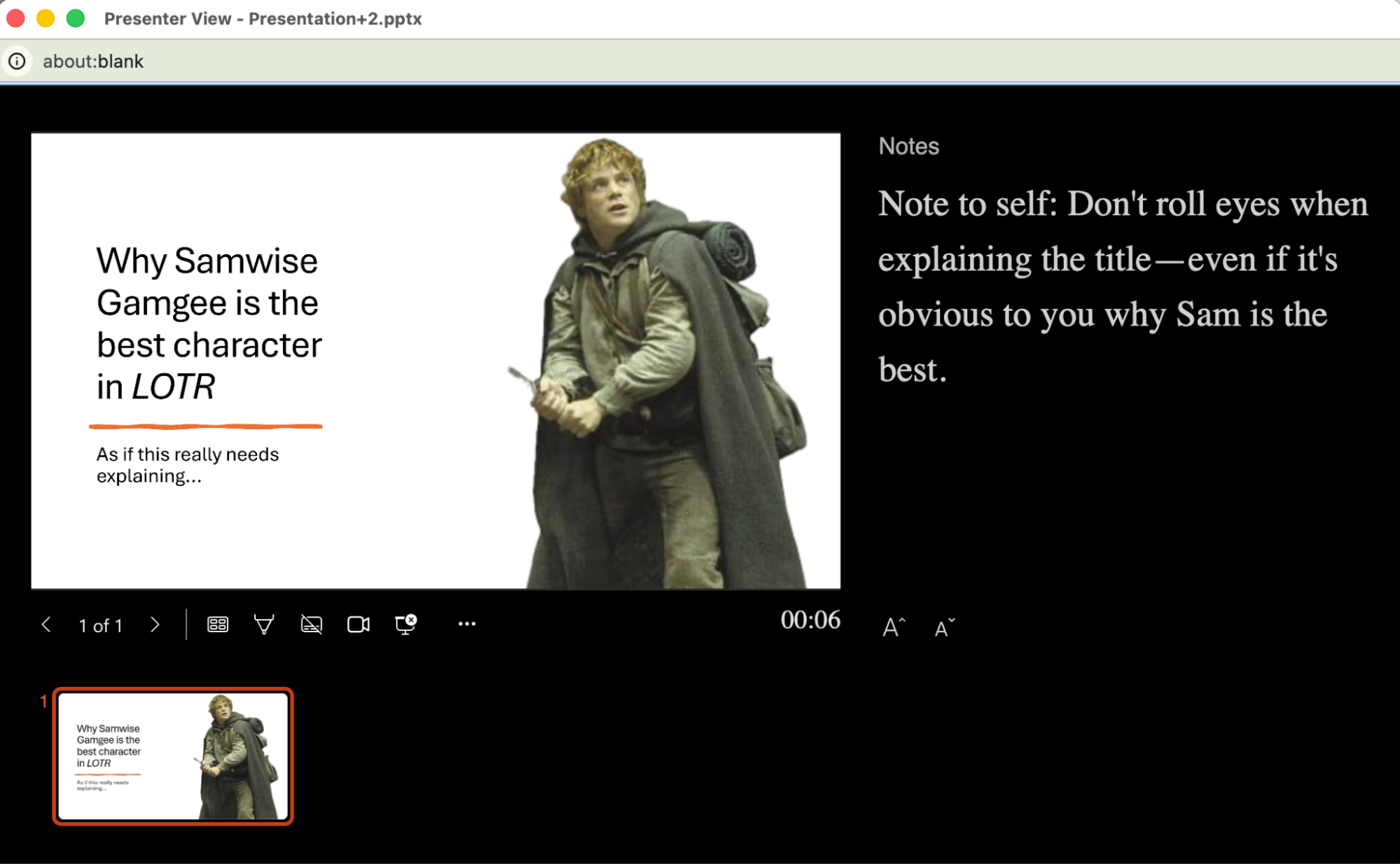Image resolution: width=1400 pixels, height=864 pixels.
Task: Toggle the camera icon
Action: coord(358,624)
